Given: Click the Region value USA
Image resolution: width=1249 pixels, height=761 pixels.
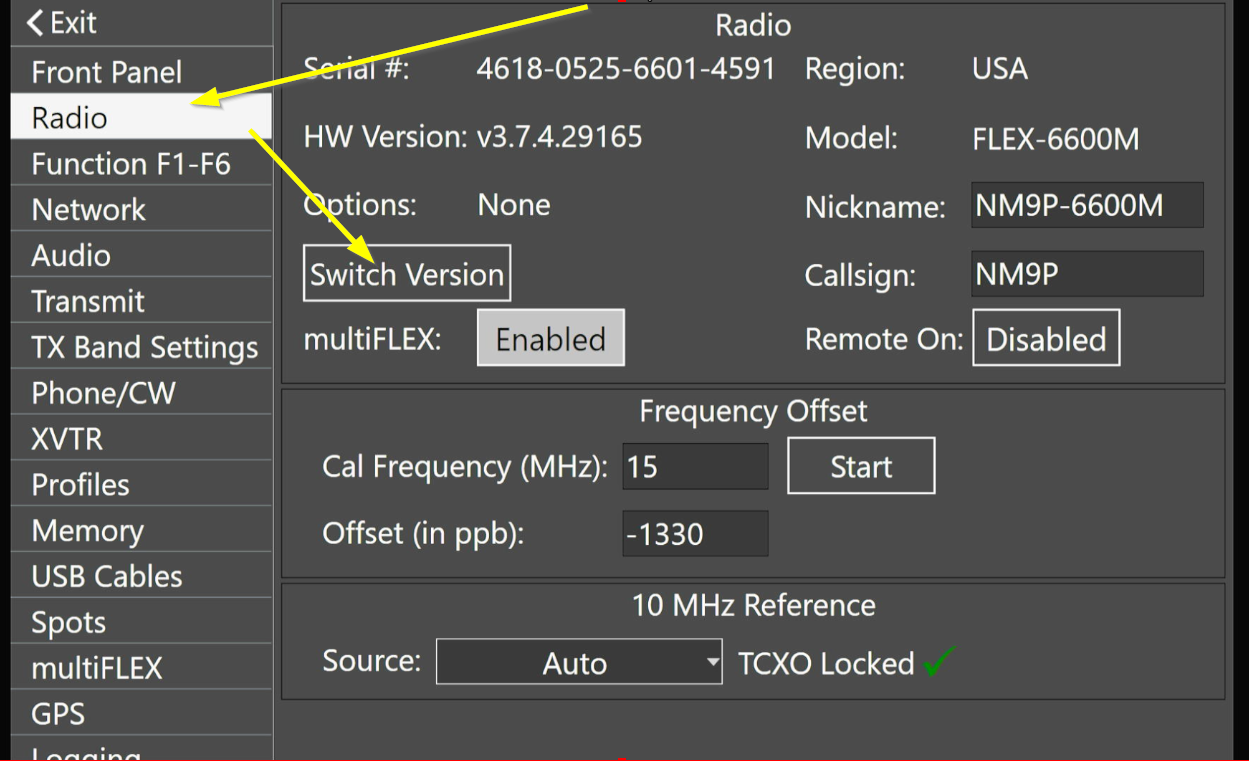Looking at the screenshot, I should click(1000, 69).
